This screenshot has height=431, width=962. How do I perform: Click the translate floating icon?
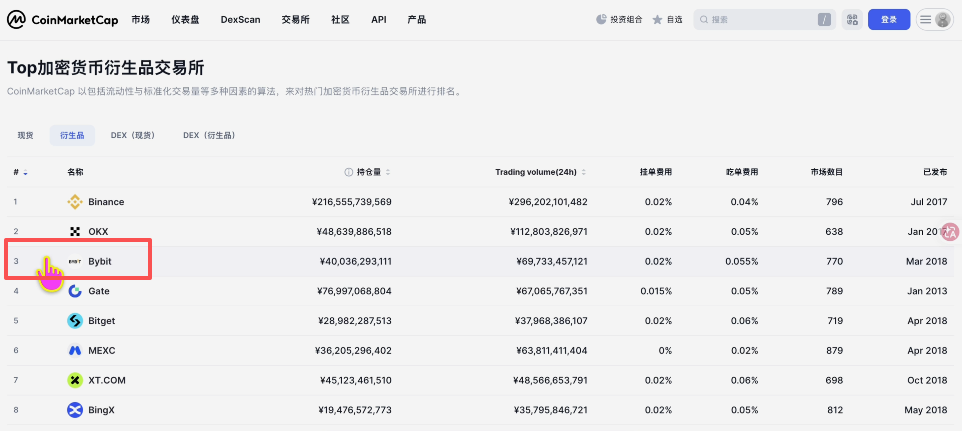tap(950, 231)
